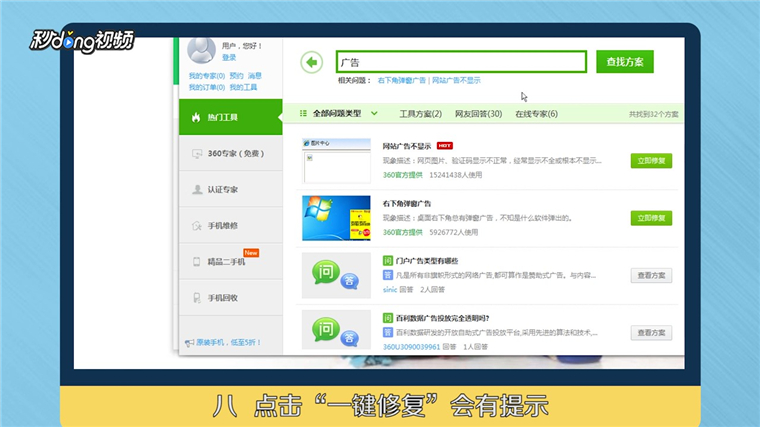Image resolution: width=760 pixels, height=427 pixels.
Task: Open 我的专家(0) link
Action: point(206,76)
